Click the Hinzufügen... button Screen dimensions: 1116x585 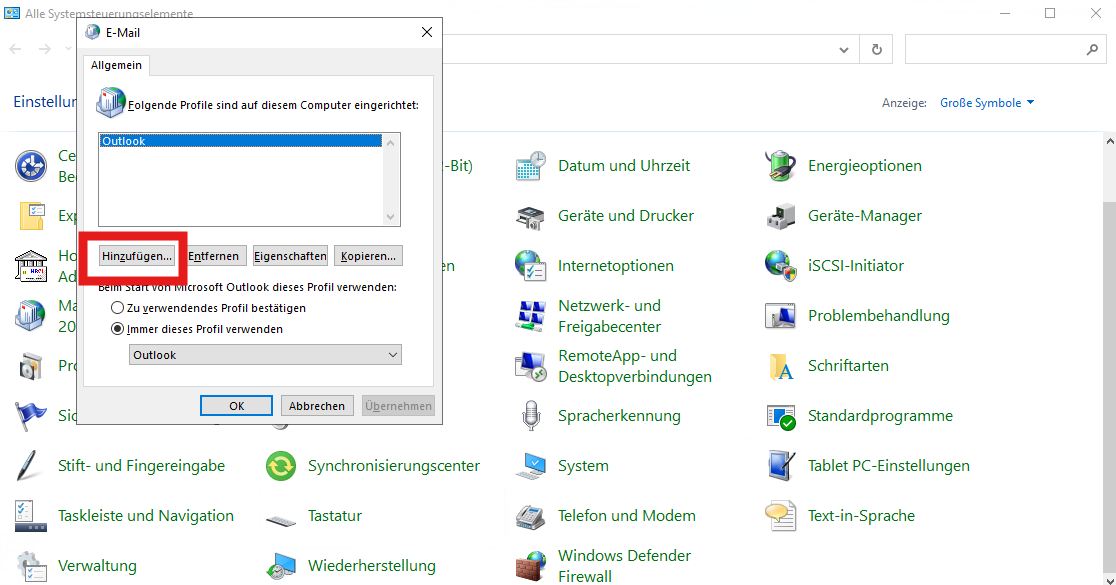[x=137, y=256]
